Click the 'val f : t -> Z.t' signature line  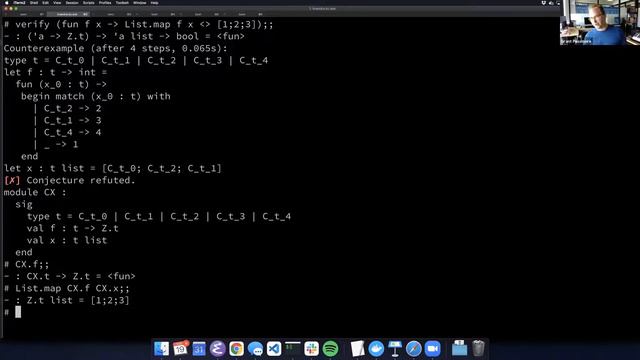click(x=73, y=228)
